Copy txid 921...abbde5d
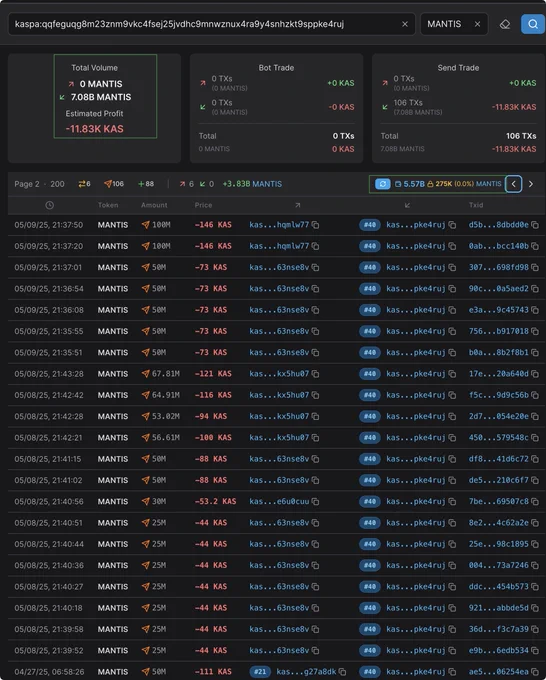This screenshot has height=680, width=546. [x=535, y=608]
